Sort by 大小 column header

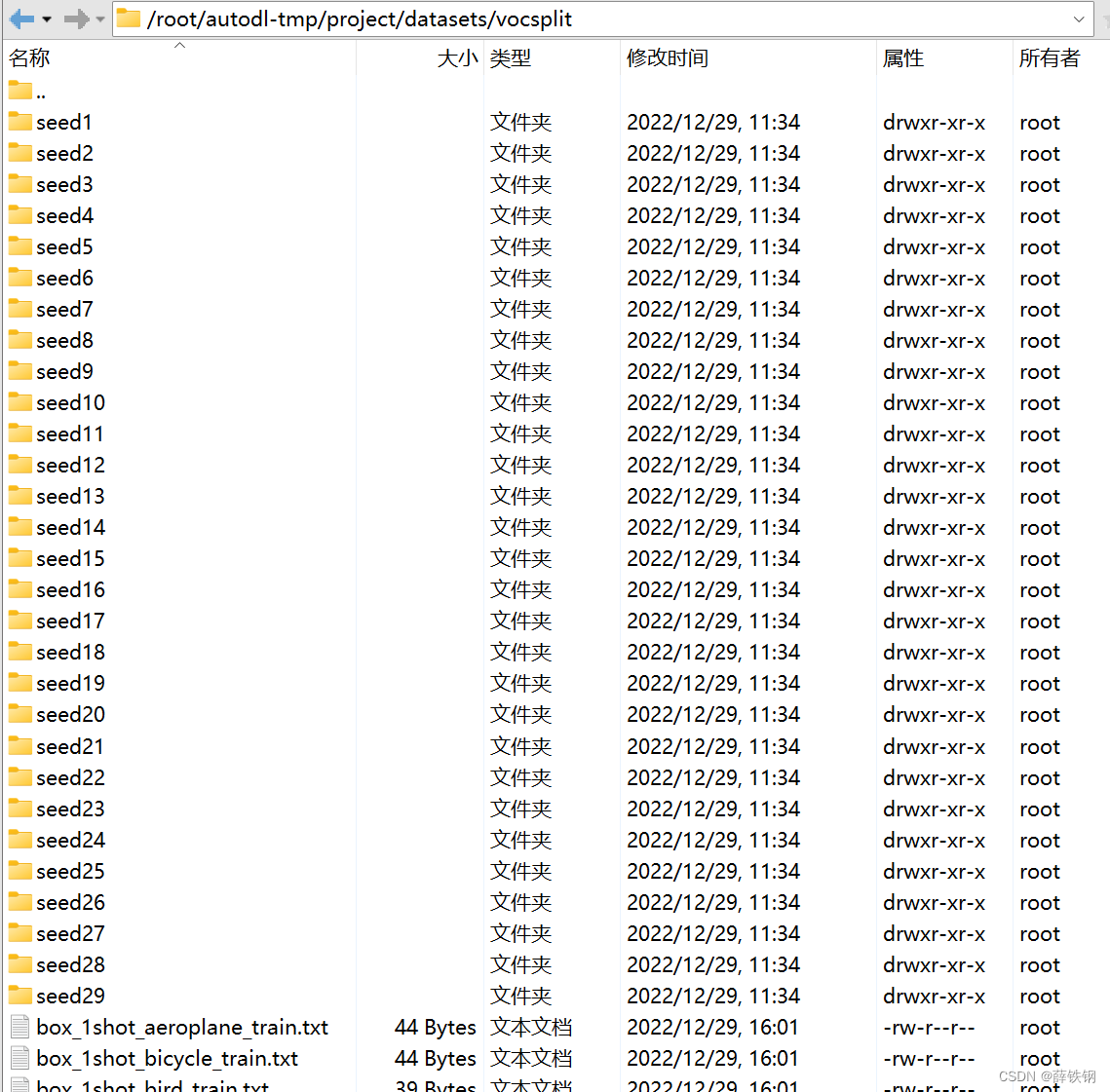pyautogui.click(x=420, y=58)
